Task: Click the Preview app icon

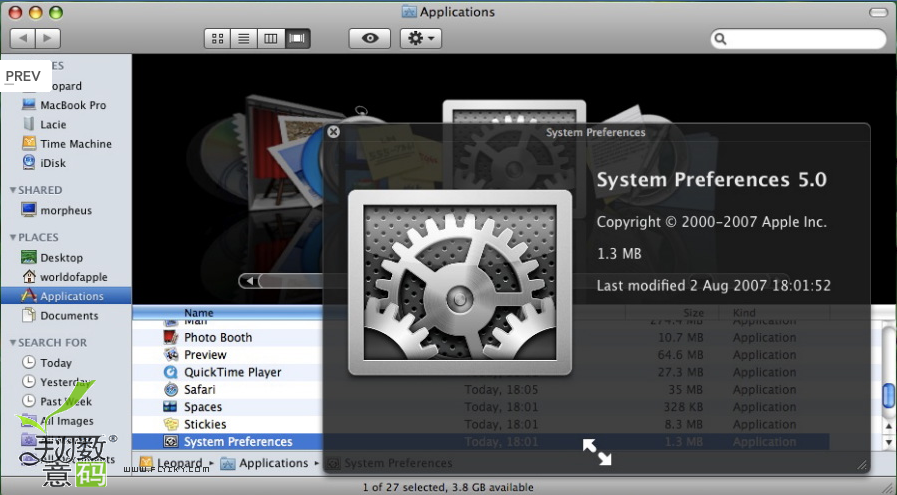Action: pos(170,354)
